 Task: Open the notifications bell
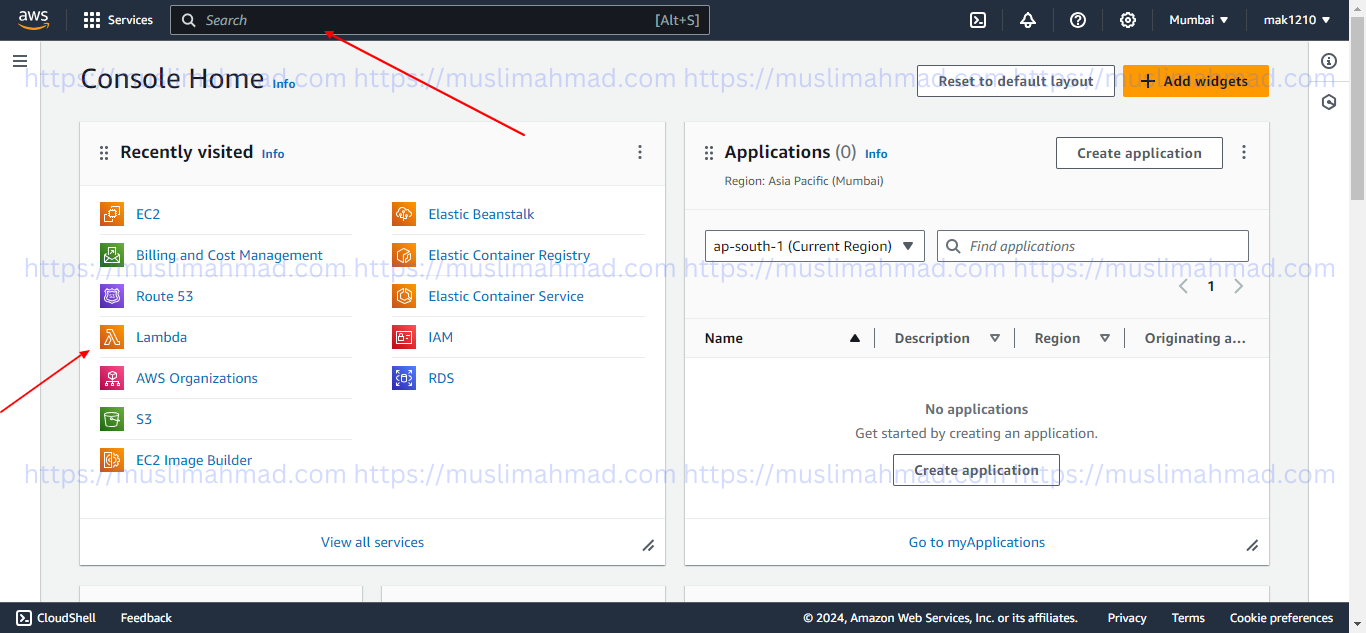click(x=1028, y=20)
